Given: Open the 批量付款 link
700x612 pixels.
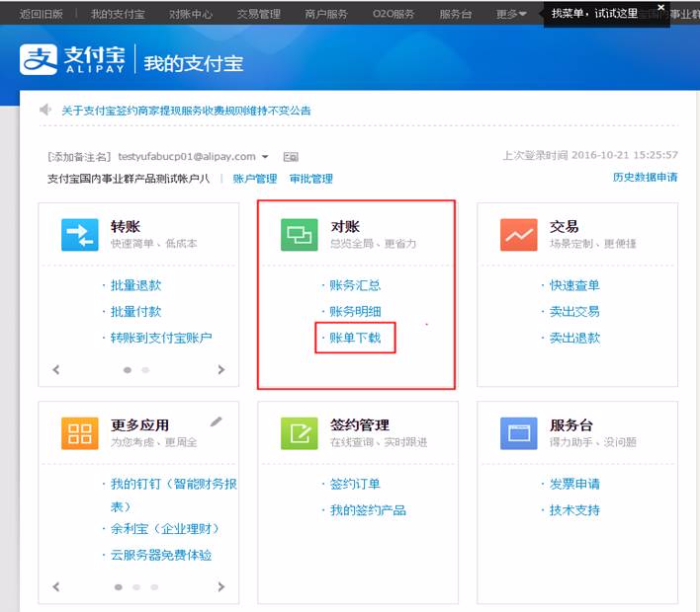Looking at the screenshot, I should tap(136, 312).
